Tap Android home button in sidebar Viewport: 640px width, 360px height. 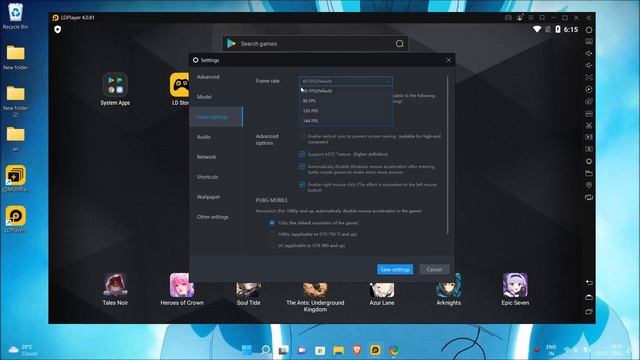pyautogui.click(x=589, y=297)
